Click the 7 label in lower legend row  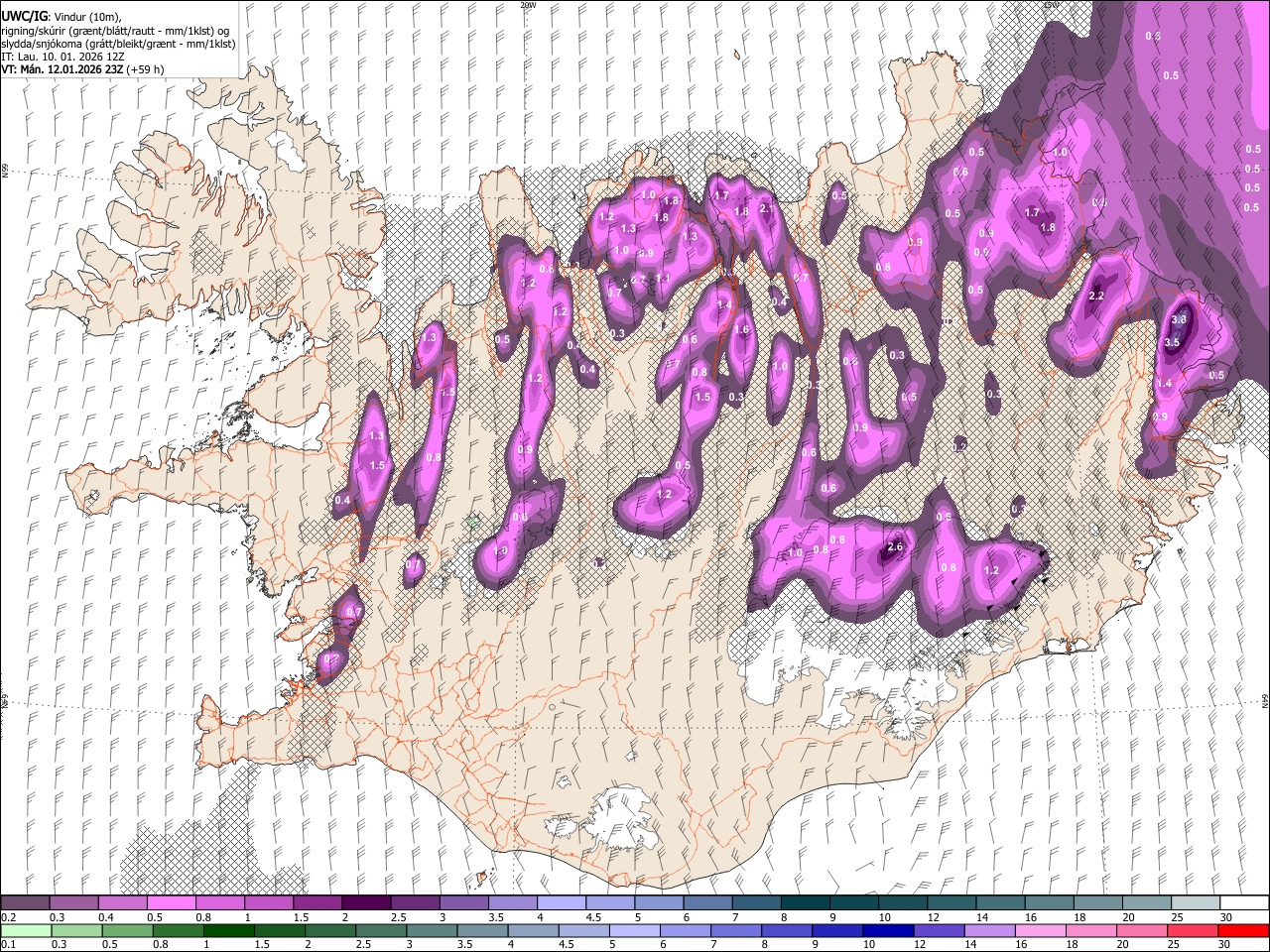(711, 944)
